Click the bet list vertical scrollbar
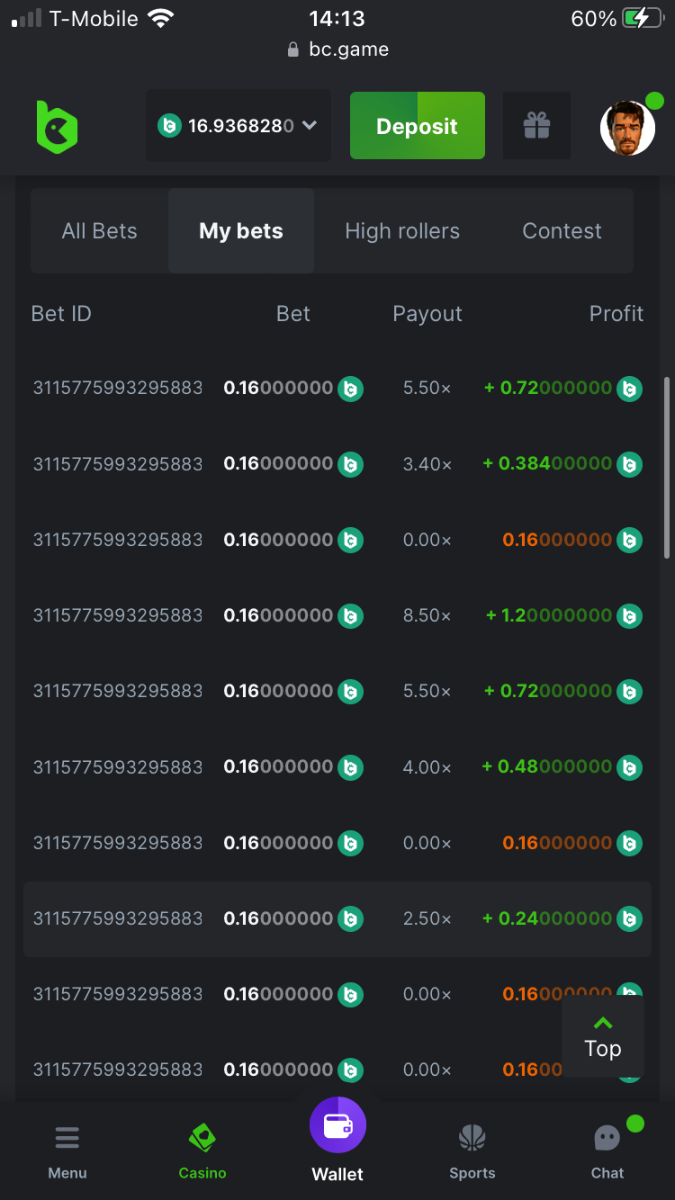Viewport: 675px width, 1200px height. click(667, 468)
